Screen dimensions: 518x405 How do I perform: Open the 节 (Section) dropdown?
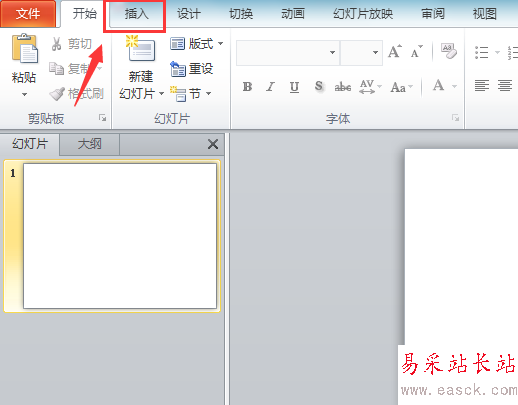point(190,94)
